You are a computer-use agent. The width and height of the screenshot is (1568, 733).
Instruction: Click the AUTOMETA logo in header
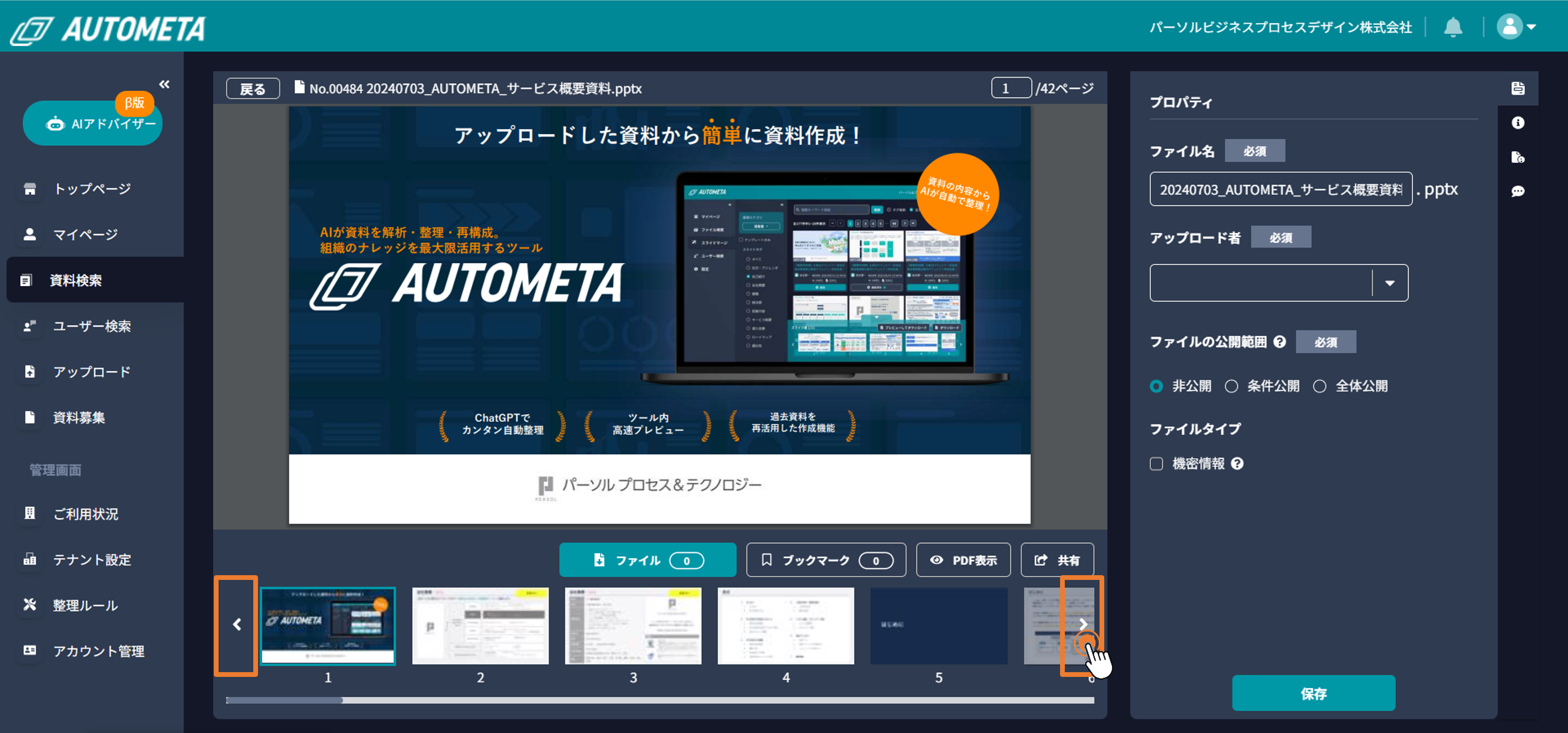click(x=108, y=29)
